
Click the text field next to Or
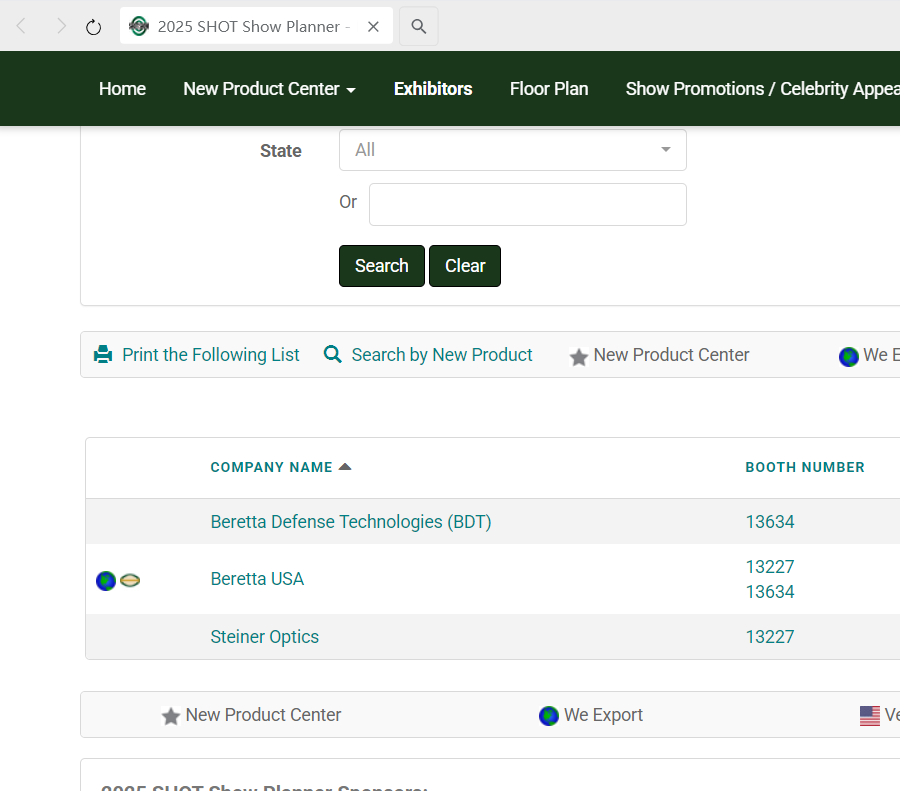[x=527, y=204]
